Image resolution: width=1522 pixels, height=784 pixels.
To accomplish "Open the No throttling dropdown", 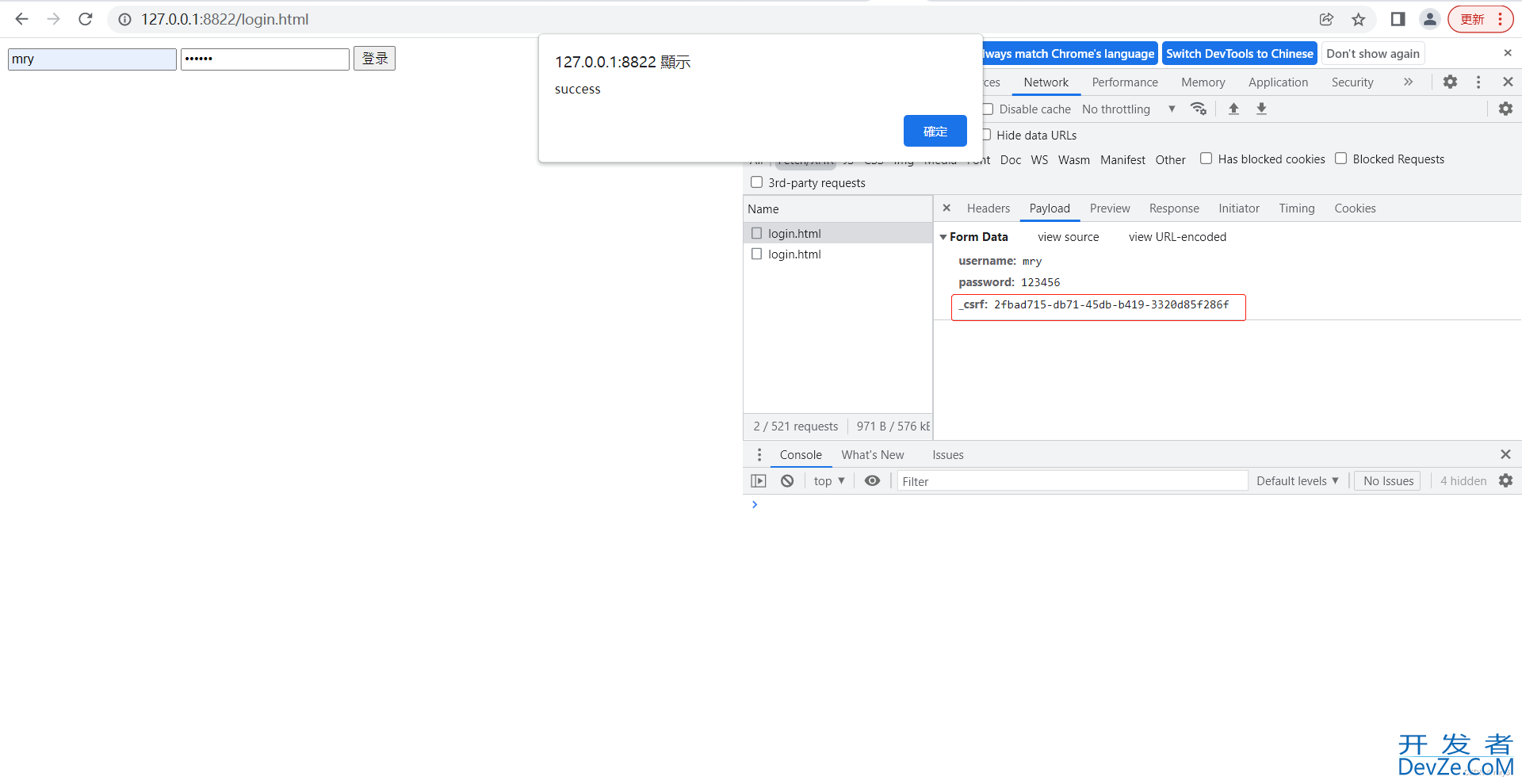I will click(x=1128, y=109).
